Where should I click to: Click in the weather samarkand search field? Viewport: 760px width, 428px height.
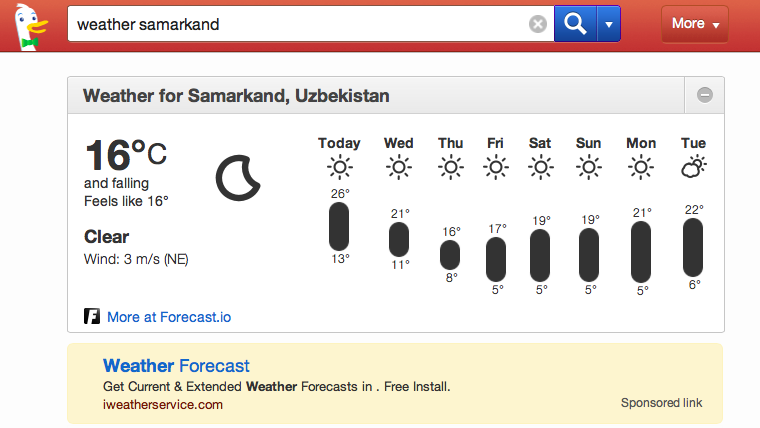coord(300,24)
